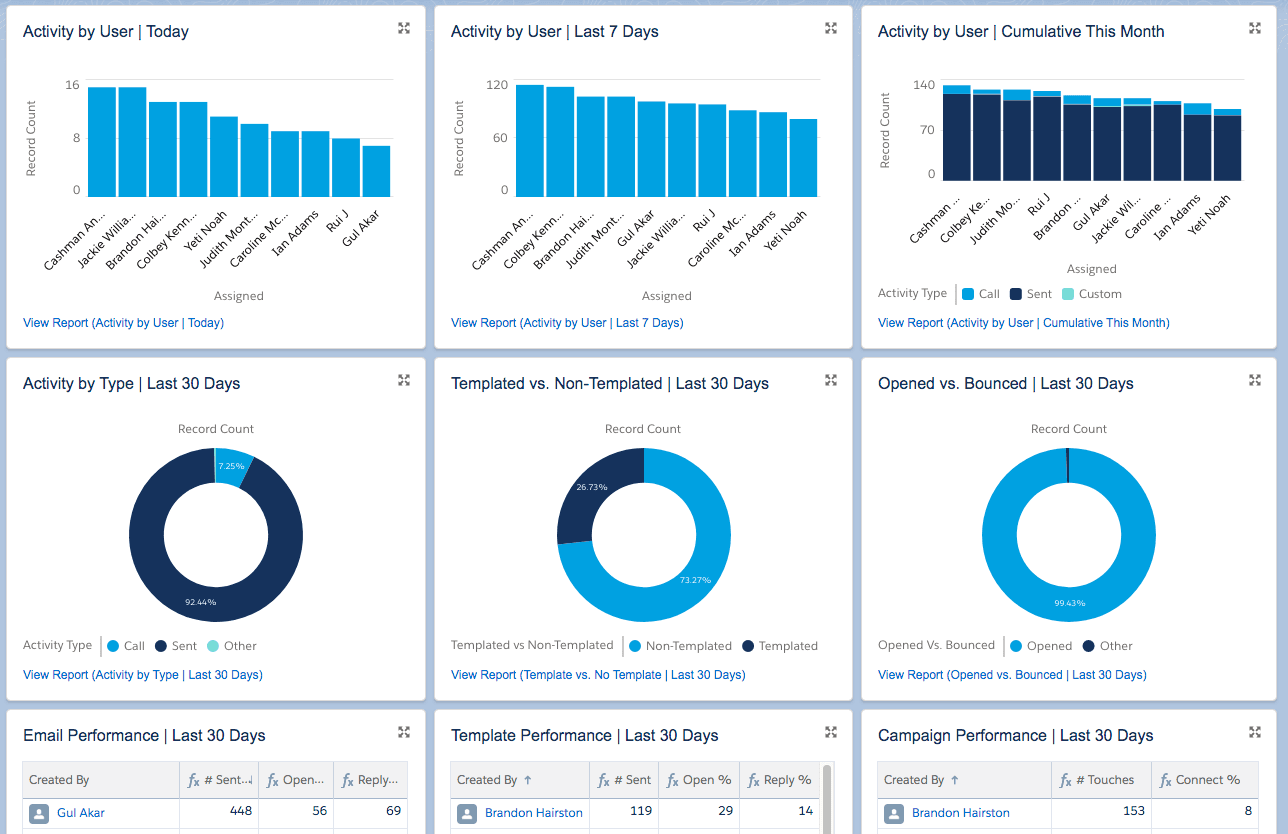Expand the Activity by User Today widget
The image size is (1288, 834).
point(404,28)
